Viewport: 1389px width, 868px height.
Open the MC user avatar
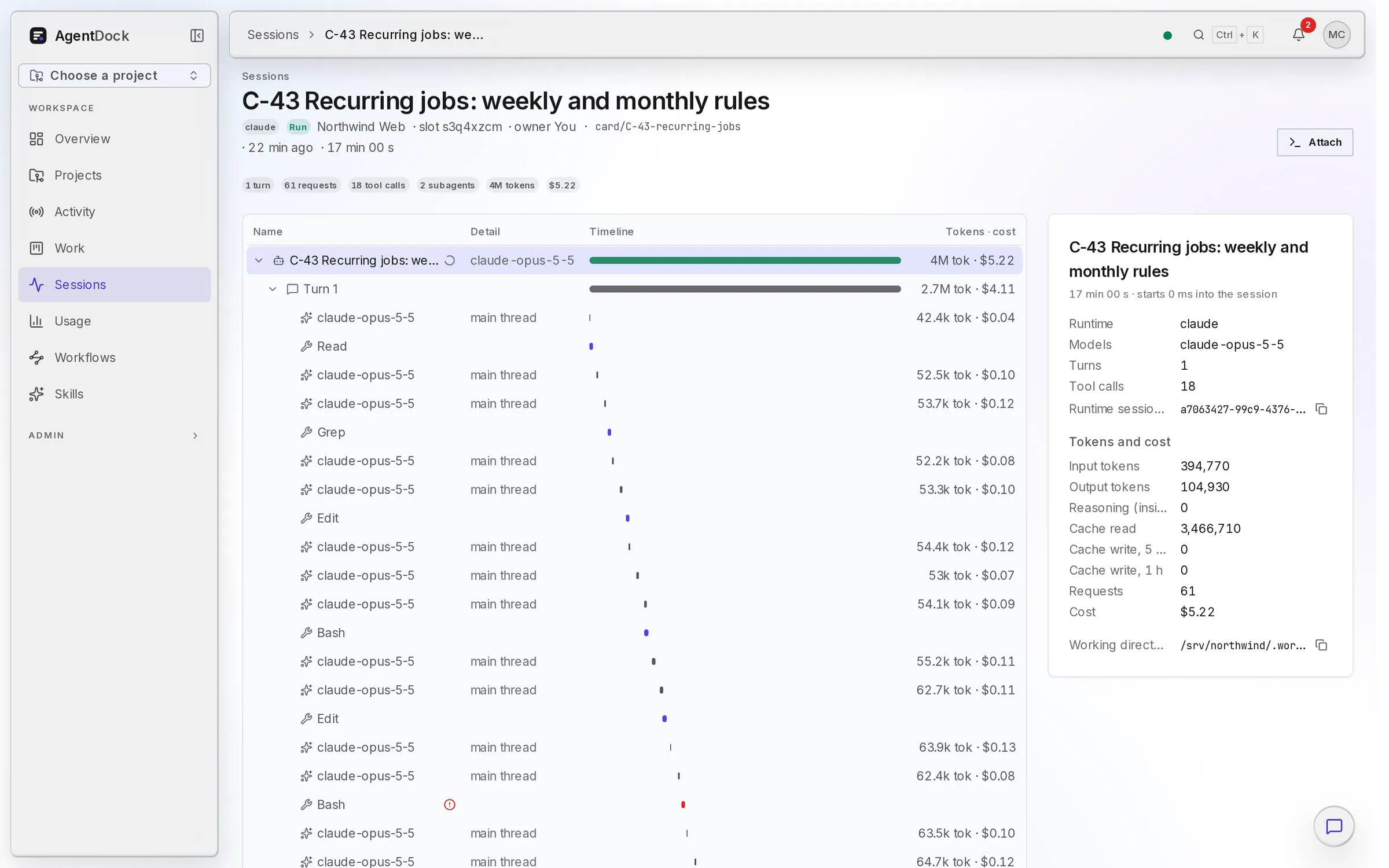click(1336, 35)
